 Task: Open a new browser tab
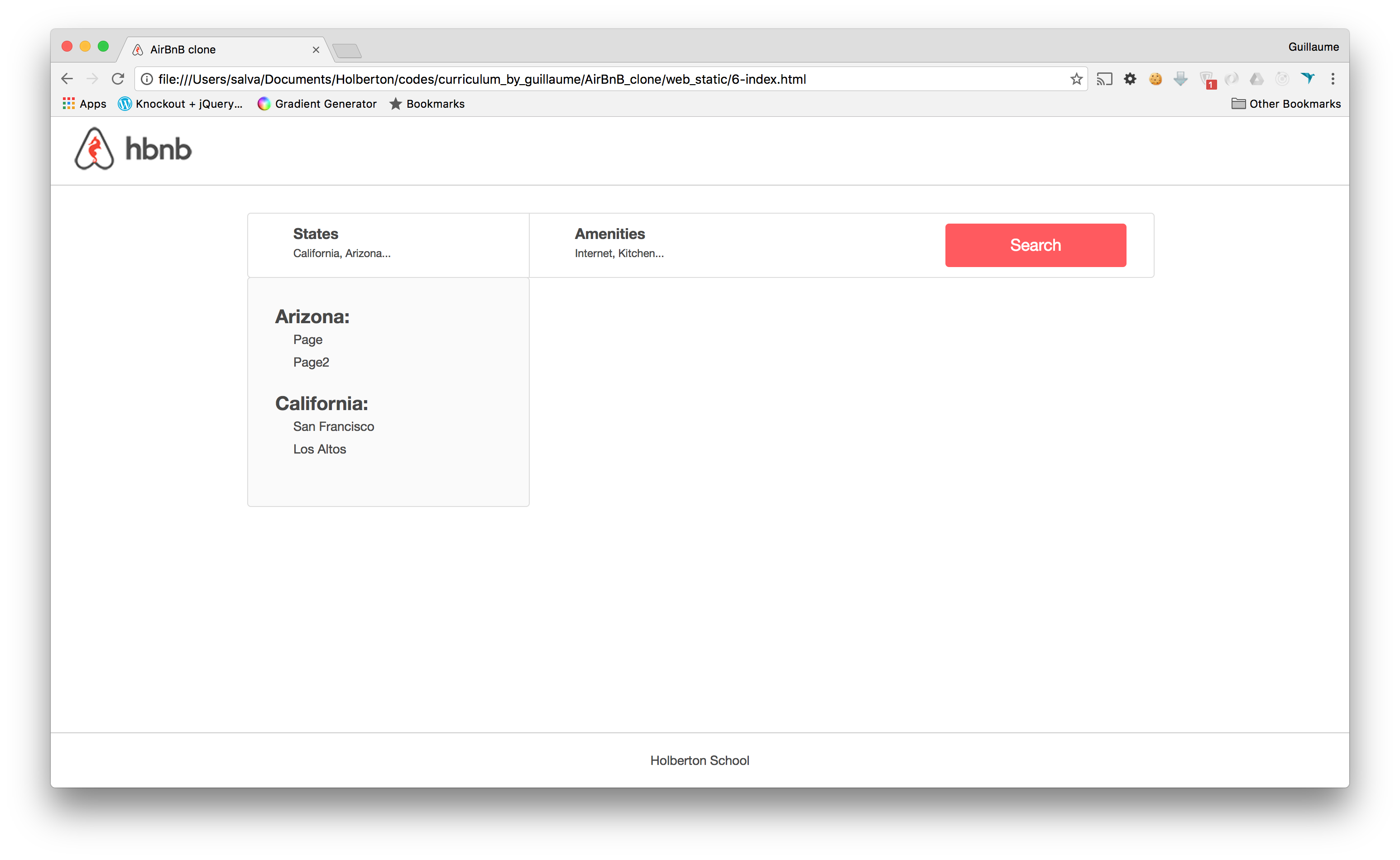point(347,51)
